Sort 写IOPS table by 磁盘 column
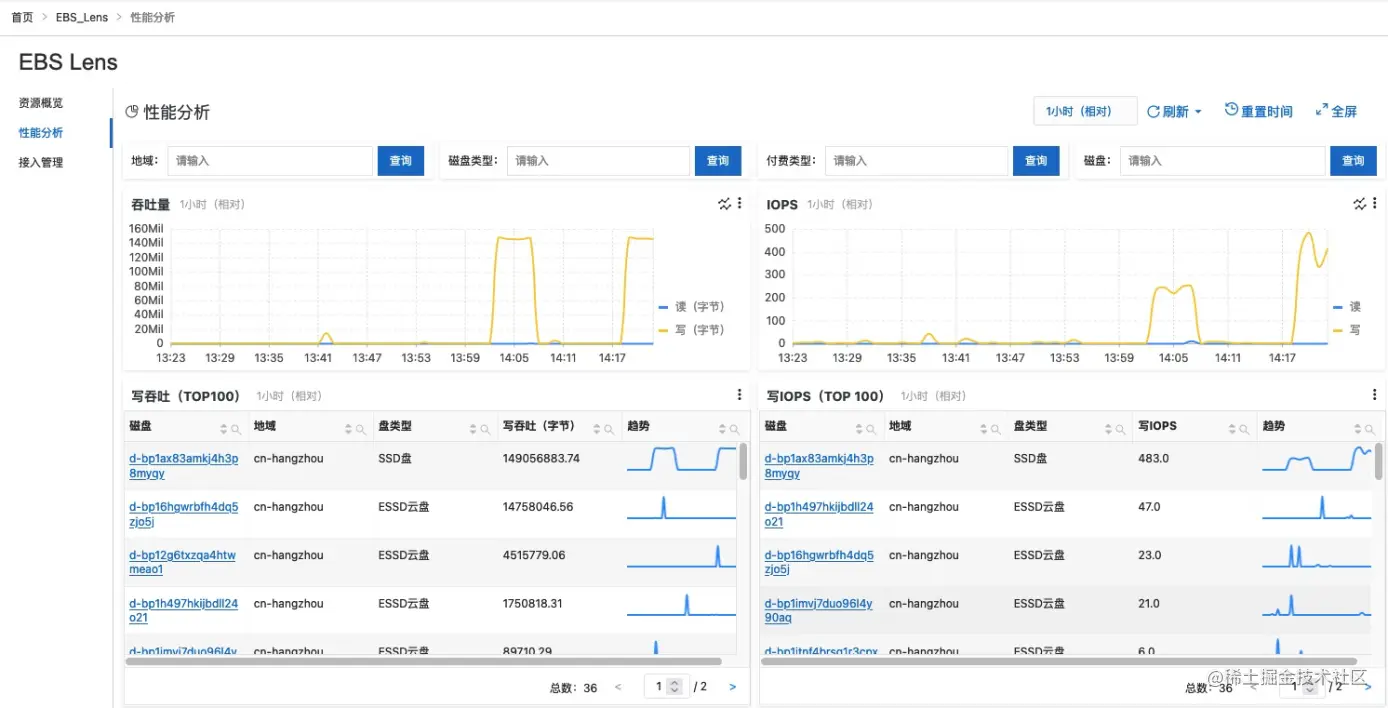Image resolution: width=1388 pixels, height=708 pixels. [x=859, y=429]
